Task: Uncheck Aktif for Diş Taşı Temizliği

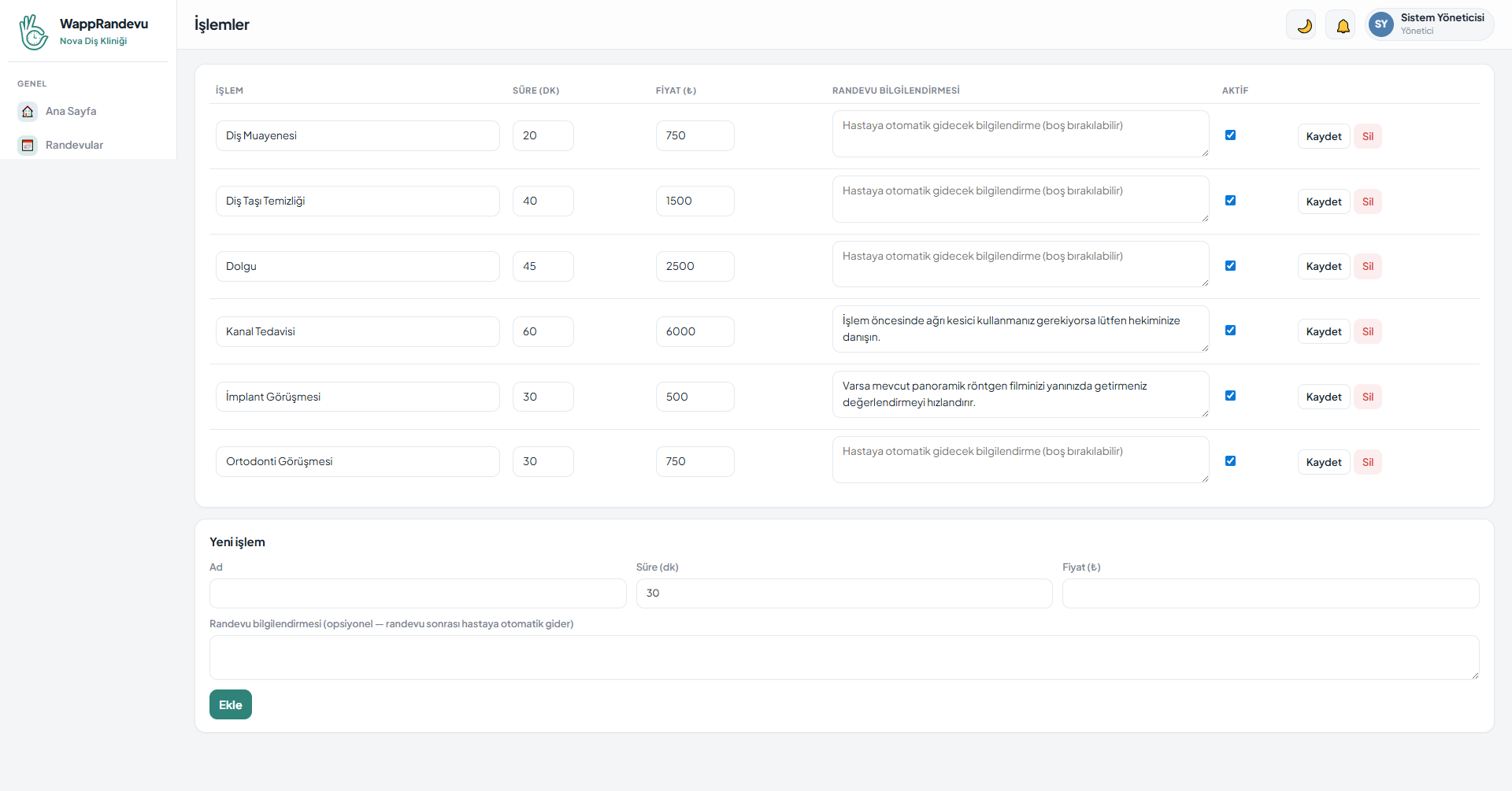Action: tap(1230, 201)
